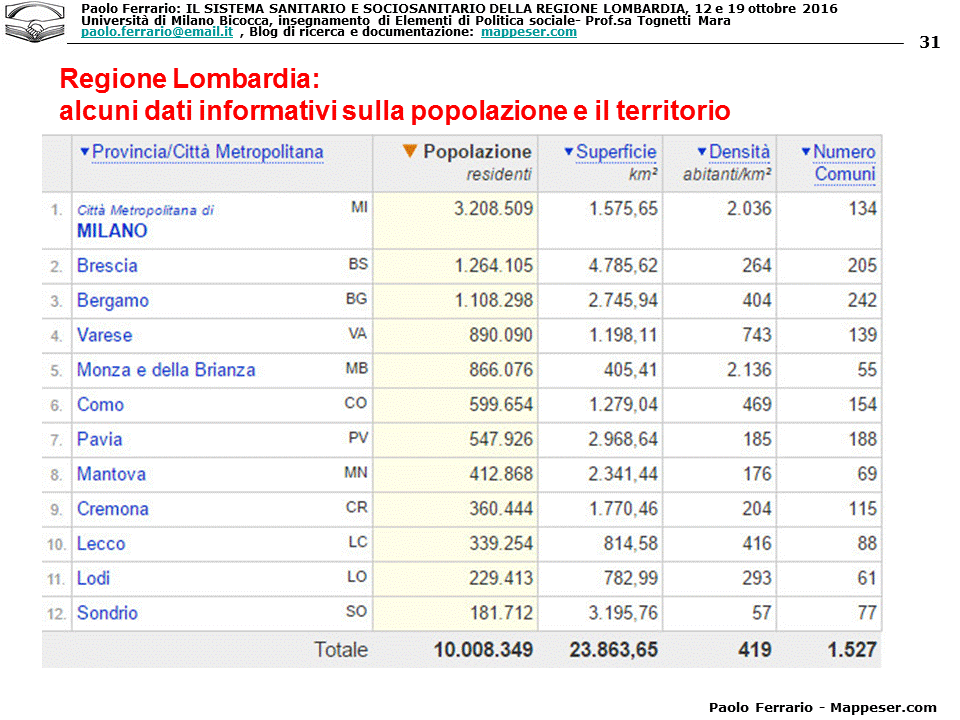Click the Popolazione column header
The height and width of the screenshot is (720, 960).
477,152
